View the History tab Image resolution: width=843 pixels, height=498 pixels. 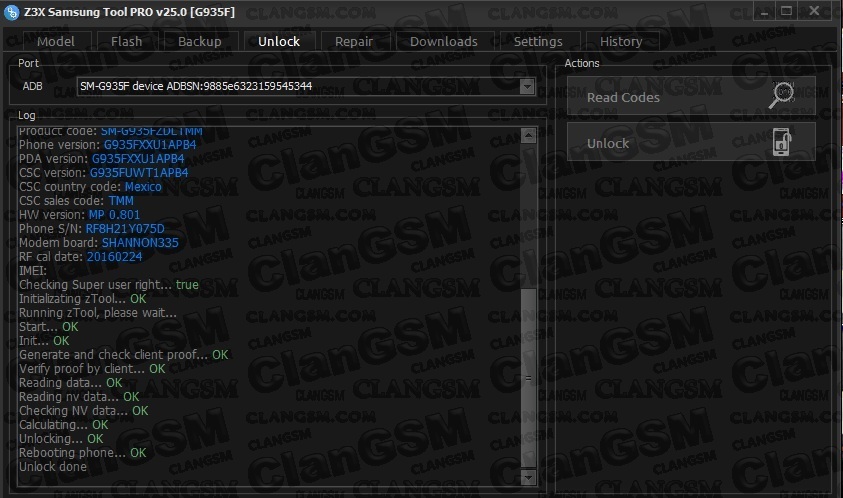(621, 41)
